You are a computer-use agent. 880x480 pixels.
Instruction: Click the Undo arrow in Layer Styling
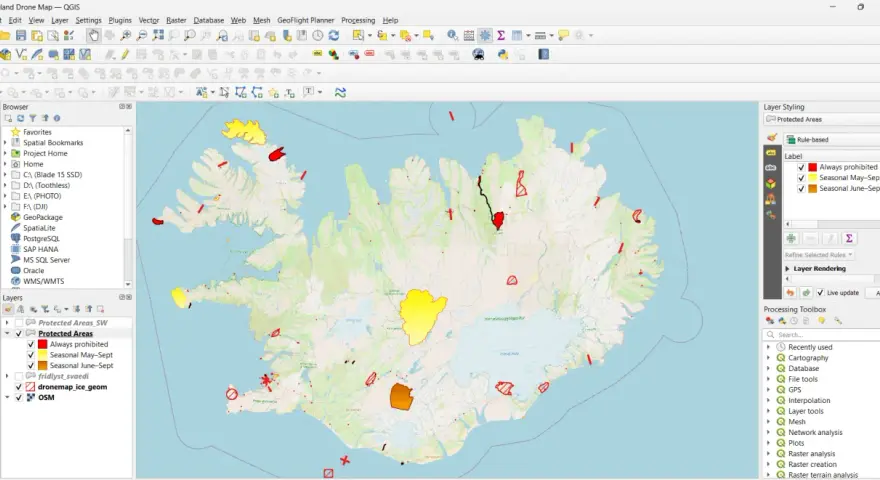click(x=790, y=292)
